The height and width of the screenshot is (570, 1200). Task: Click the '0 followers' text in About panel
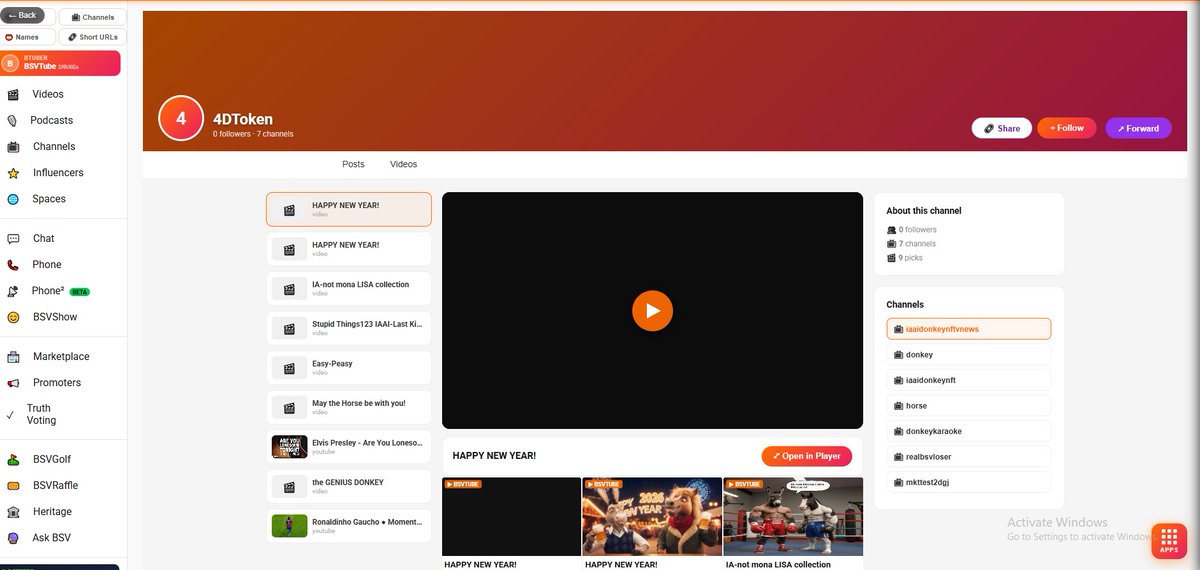click(917, 230)
